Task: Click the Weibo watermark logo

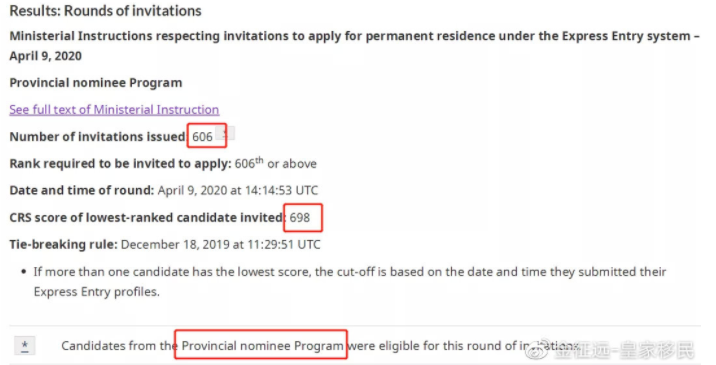Action: click(537, 349)
